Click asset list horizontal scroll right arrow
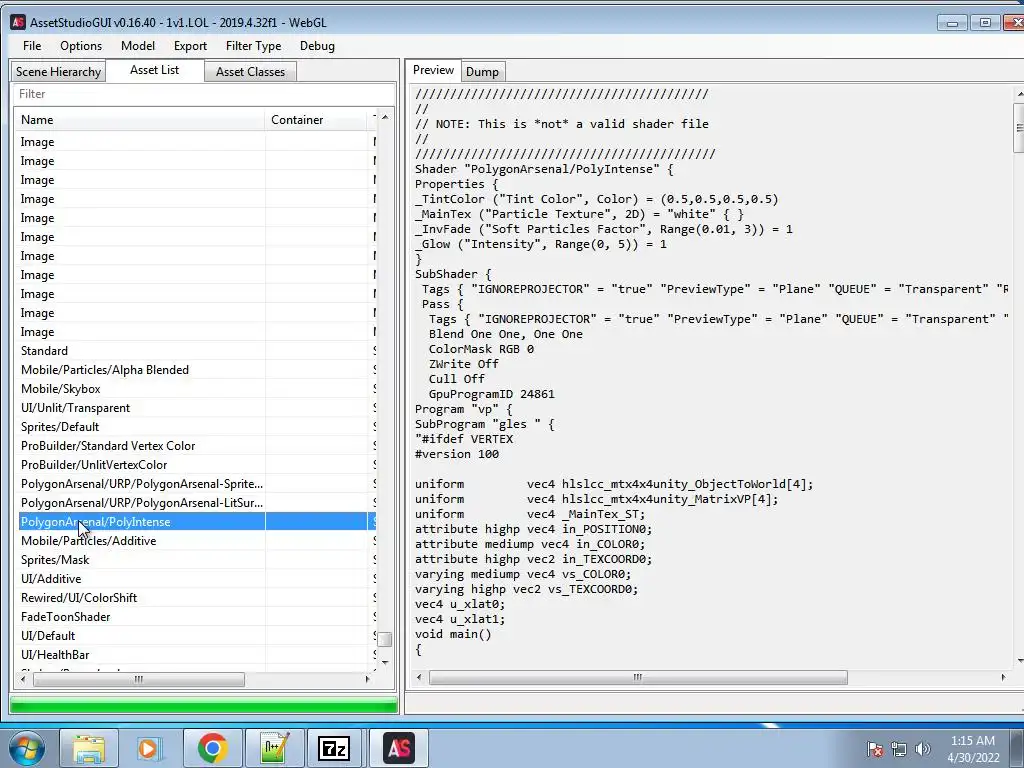 coord(367,679)
